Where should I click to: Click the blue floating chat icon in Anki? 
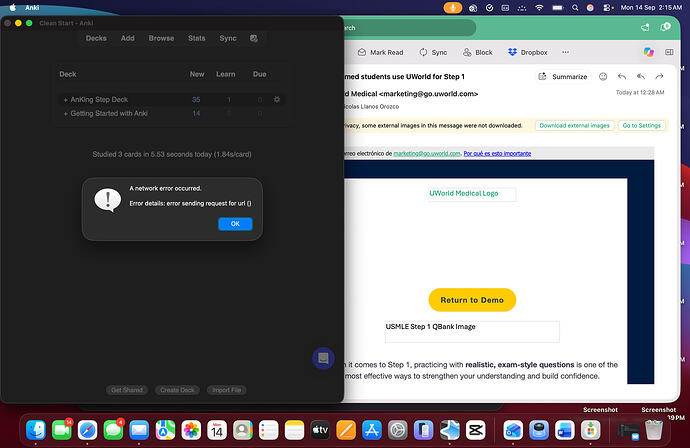(323, 358)
